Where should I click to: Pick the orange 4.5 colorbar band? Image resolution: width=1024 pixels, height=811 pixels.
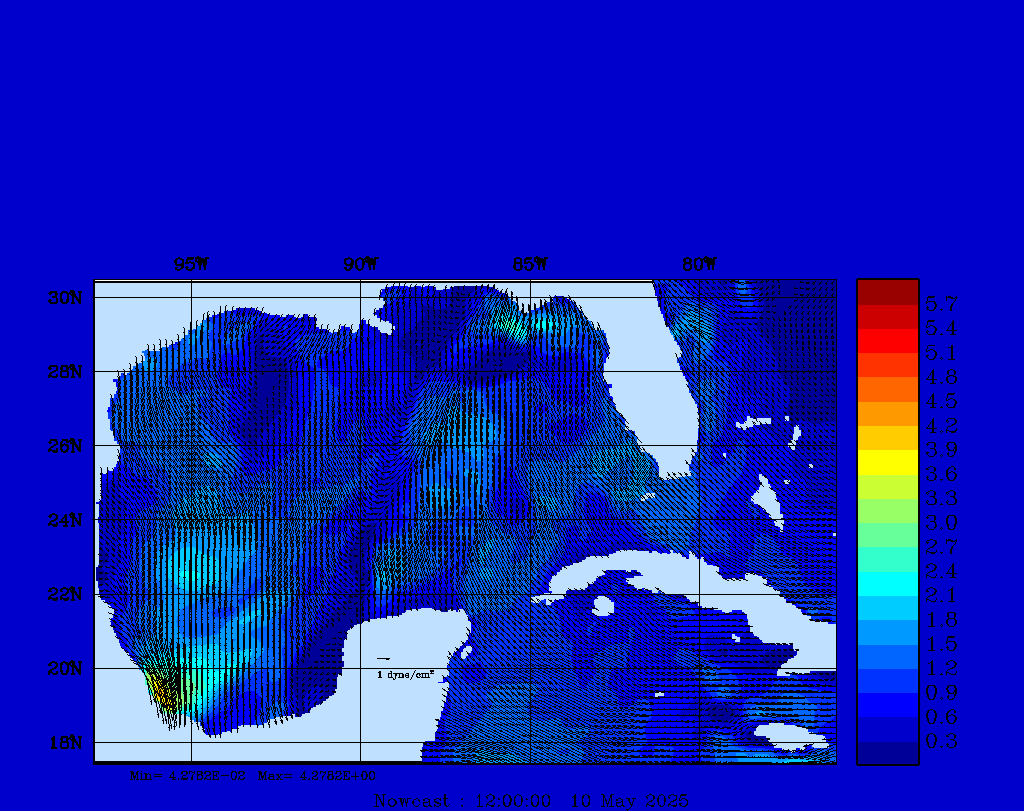click(887, 389)
